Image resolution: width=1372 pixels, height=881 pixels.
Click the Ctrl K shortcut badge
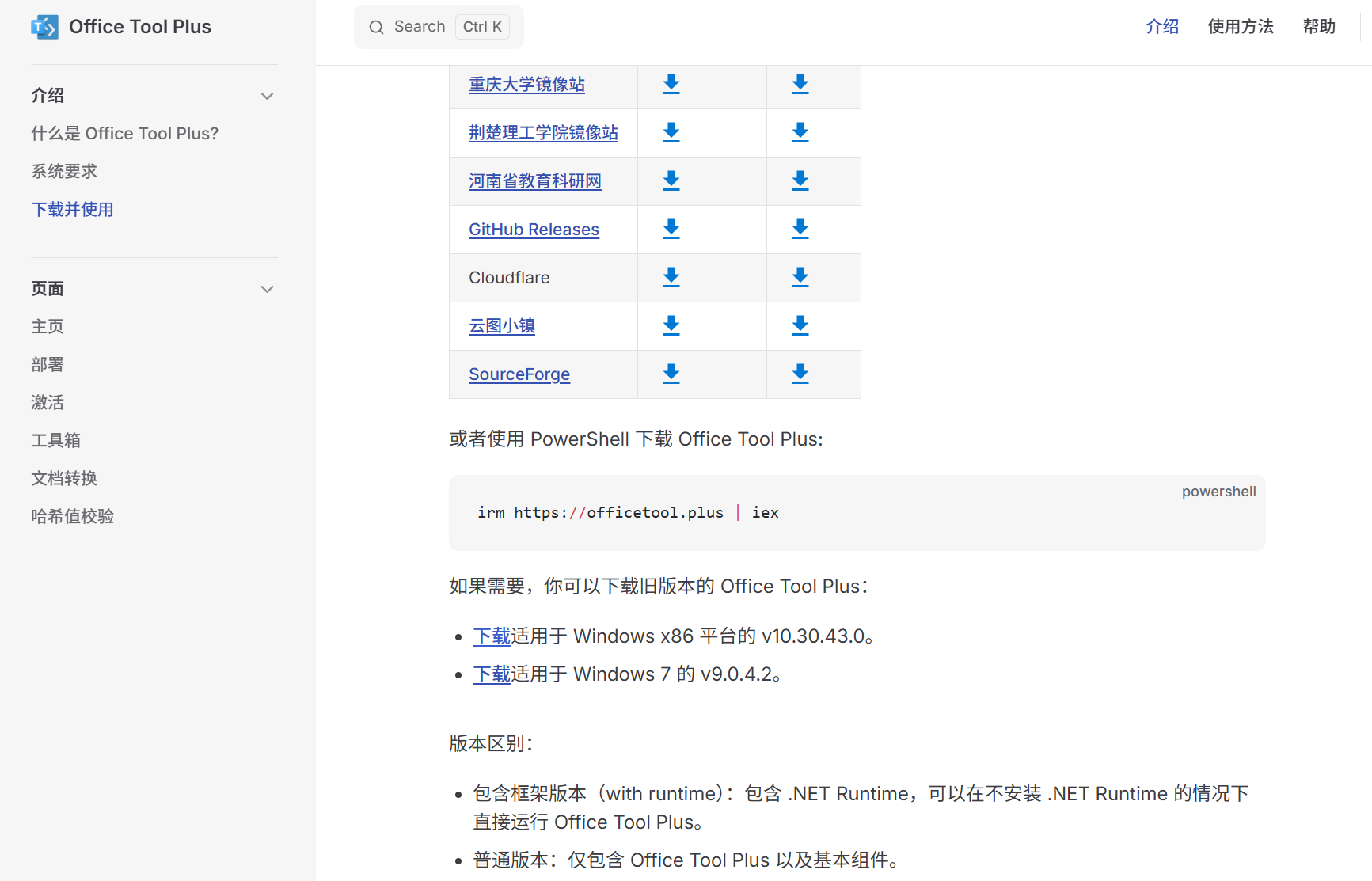point(482,27)
